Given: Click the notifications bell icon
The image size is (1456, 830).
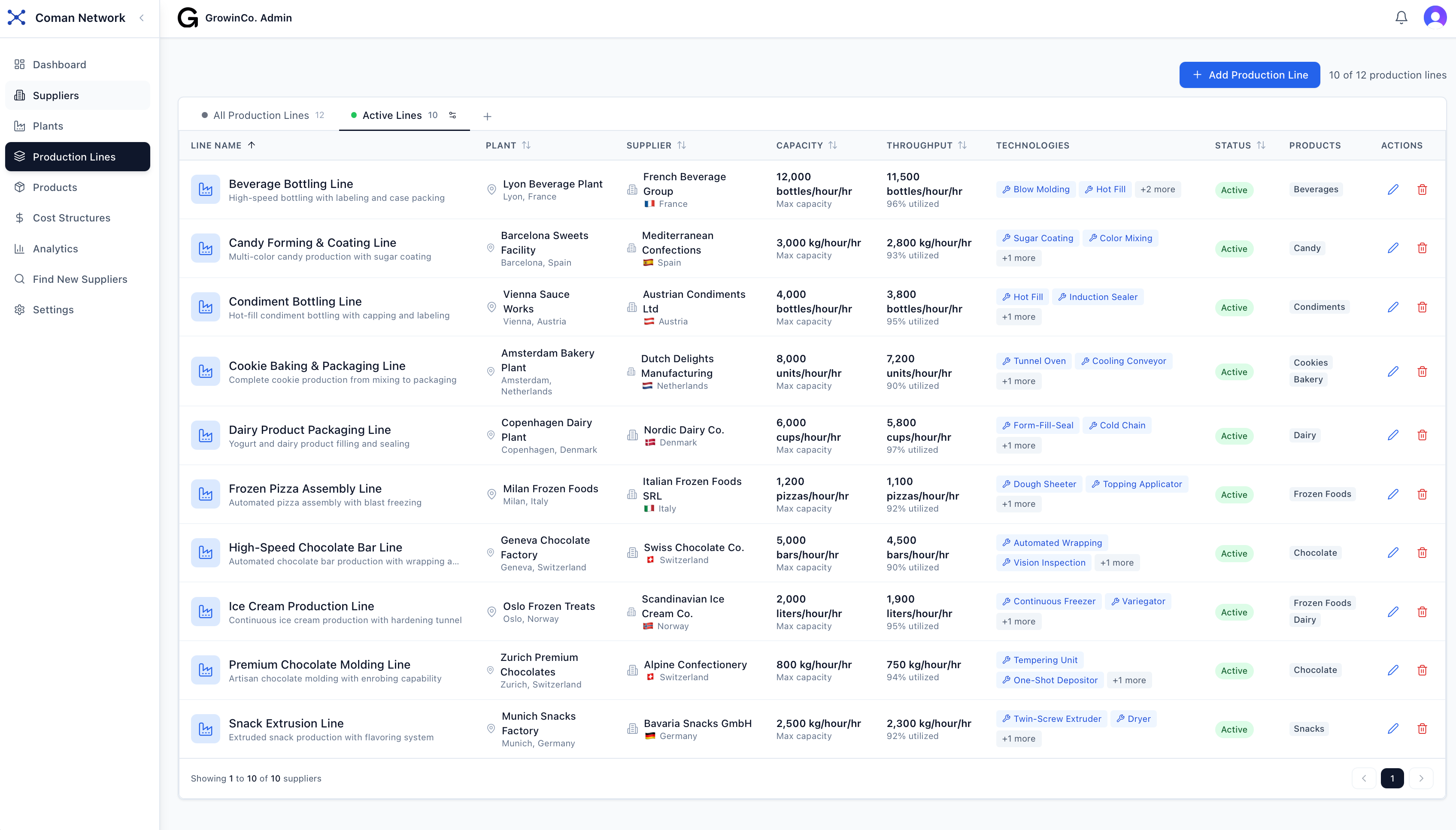Looking at the screenshot, I should click(1401, 18).
